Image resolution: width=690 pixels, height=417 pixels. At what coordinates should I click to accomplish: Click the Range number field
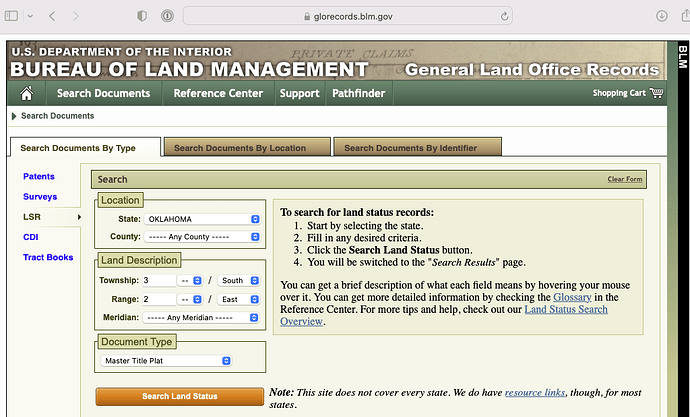click(159, 299)
